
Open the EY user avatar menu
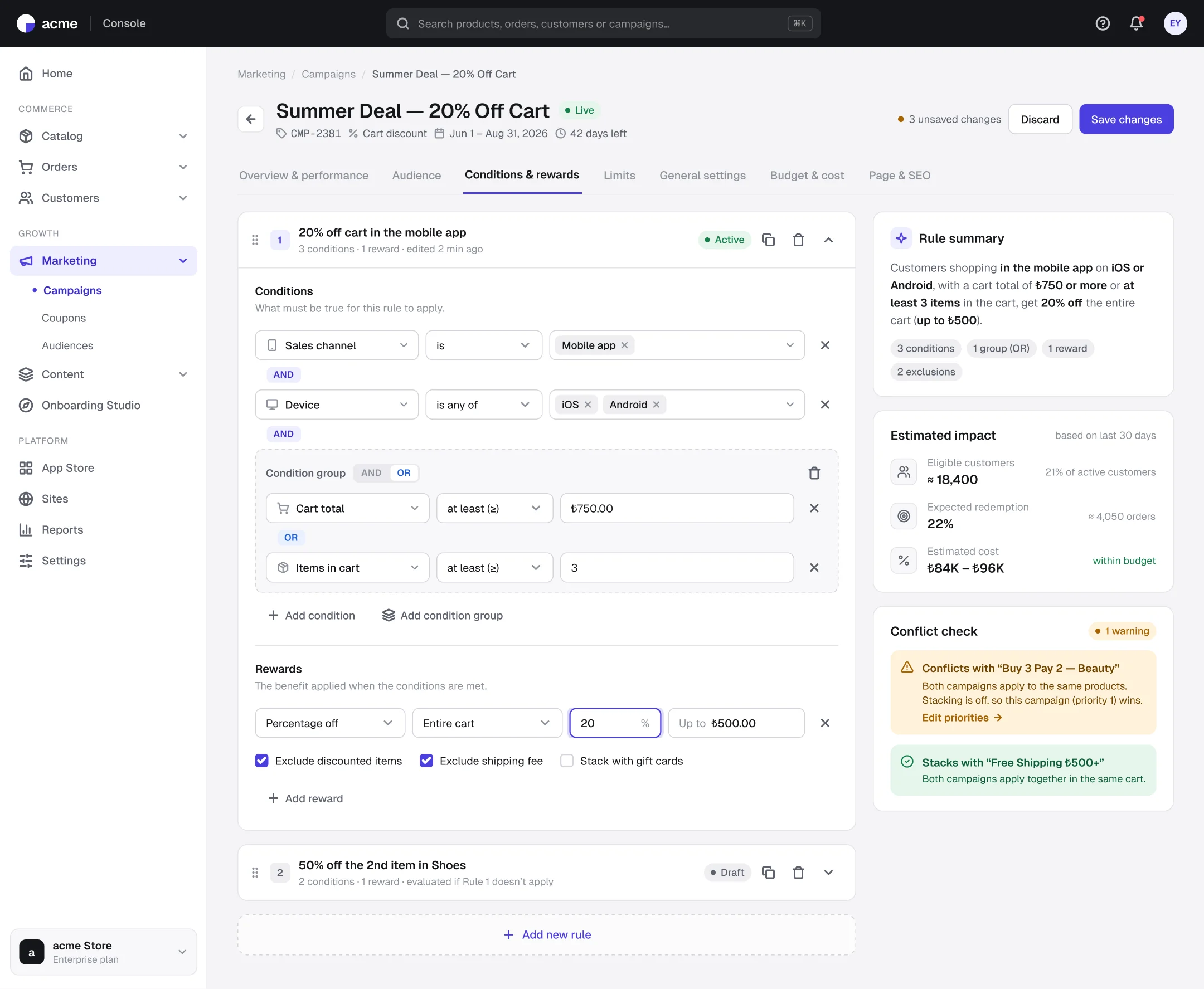pos(1175,23)
